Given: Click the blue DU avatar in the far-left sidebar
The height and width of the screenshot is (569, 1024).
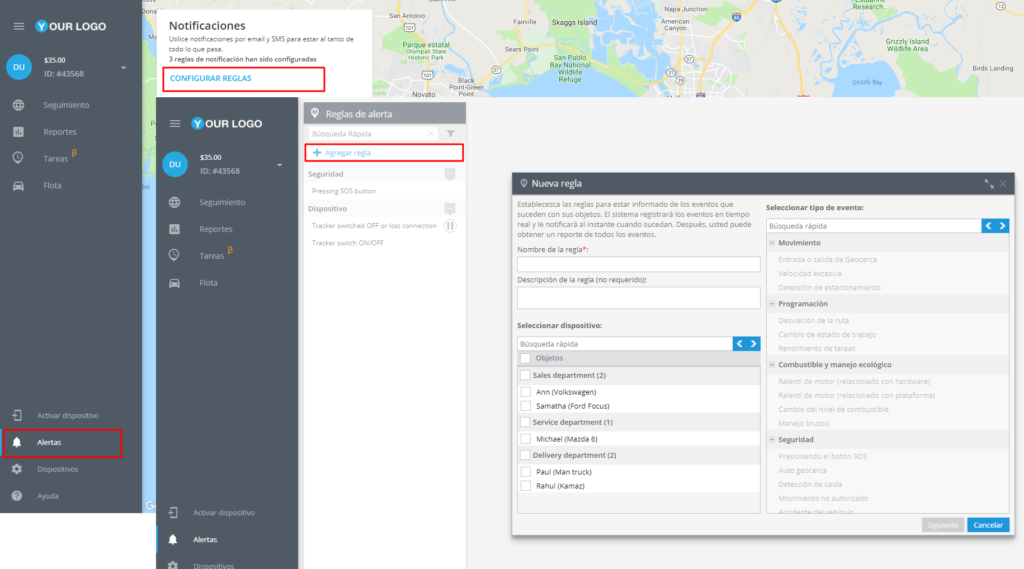Looking at the screenshot, I should tap(18, 67).
